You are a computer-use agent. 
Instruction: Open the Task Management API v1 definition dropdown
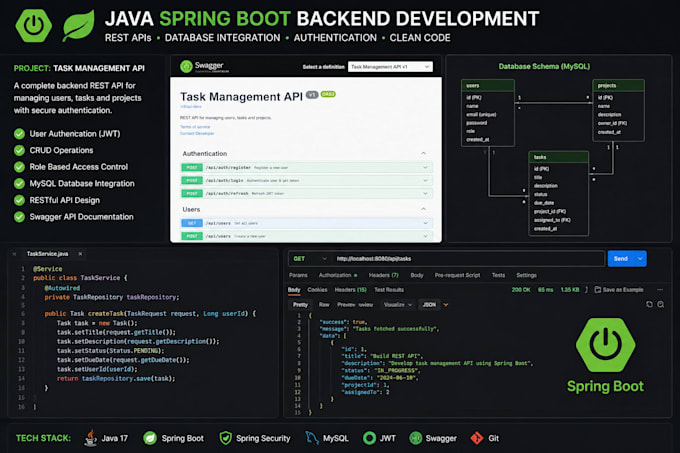(x=390, y=67)
